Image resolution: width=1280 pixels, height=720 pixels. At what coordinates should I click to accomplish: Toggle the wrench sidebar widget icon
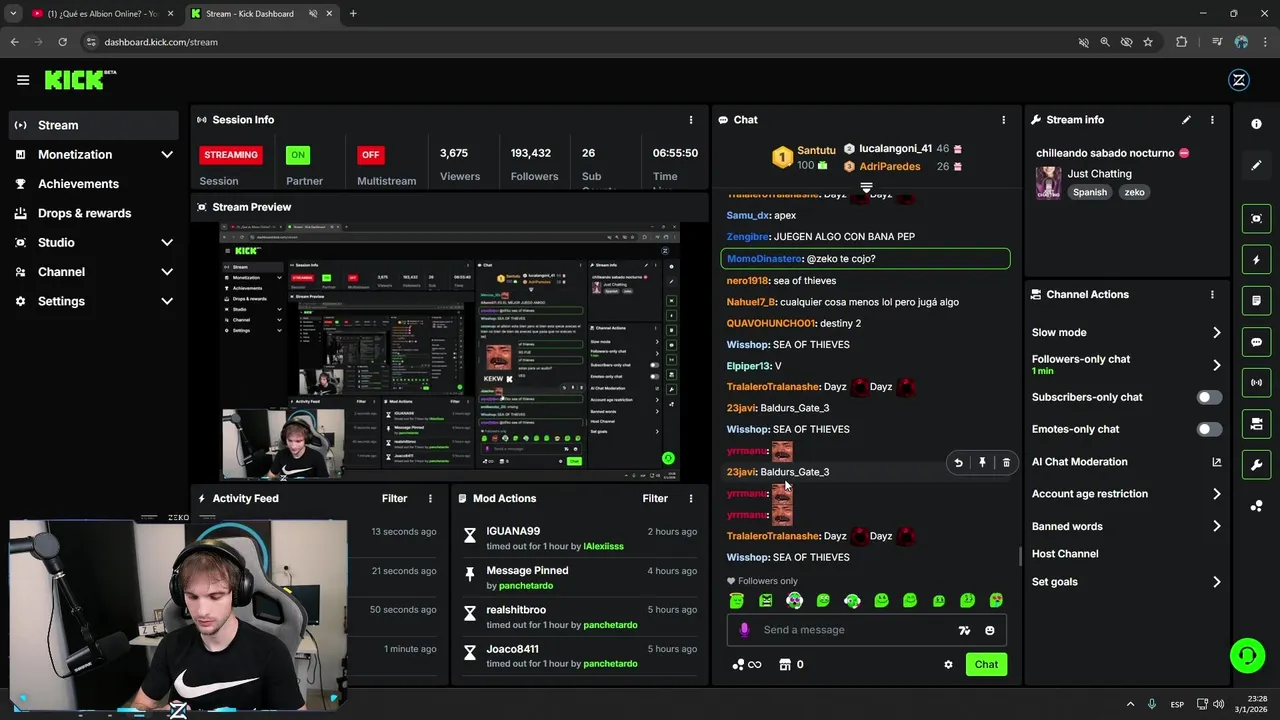pos(1256,465)
